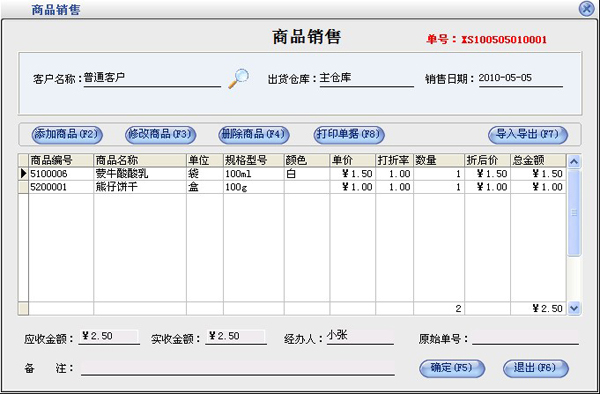Click the 商品编号 column header
Image resolution: width=600 pixels, height=394 pixels.
(x=61, y=160)
